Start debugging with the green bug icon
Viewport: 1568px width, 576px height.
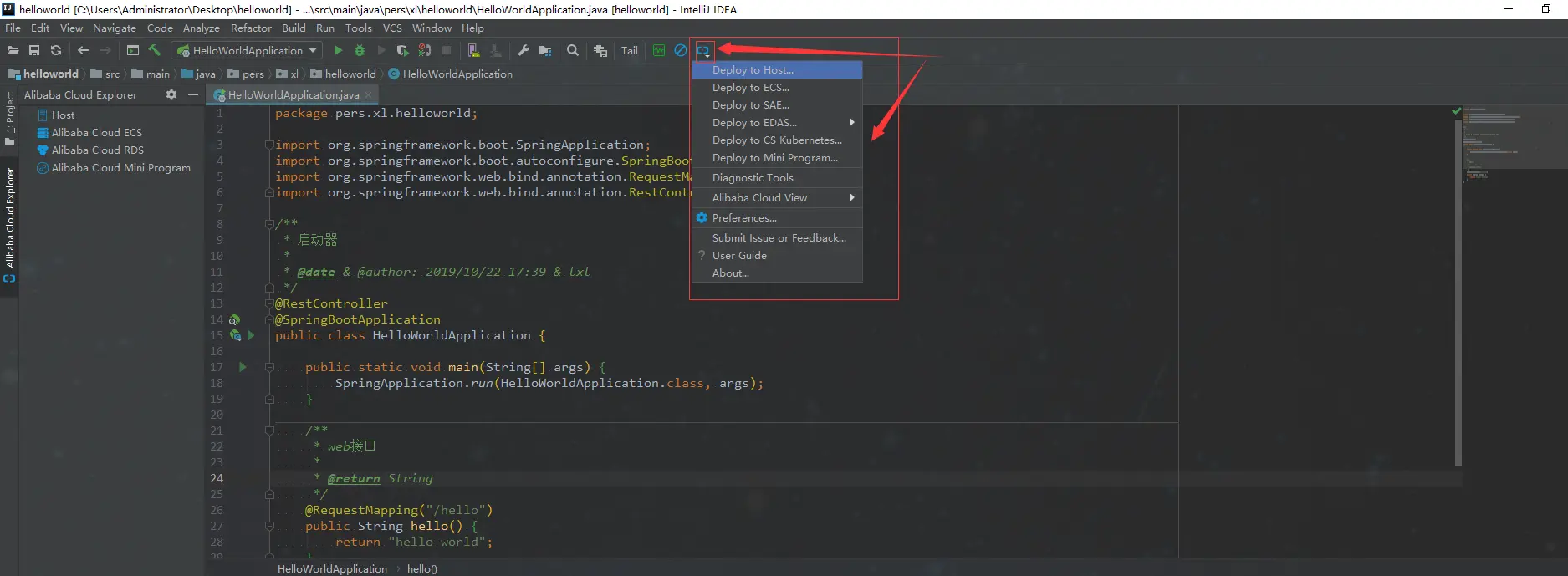tap(360, 50)
